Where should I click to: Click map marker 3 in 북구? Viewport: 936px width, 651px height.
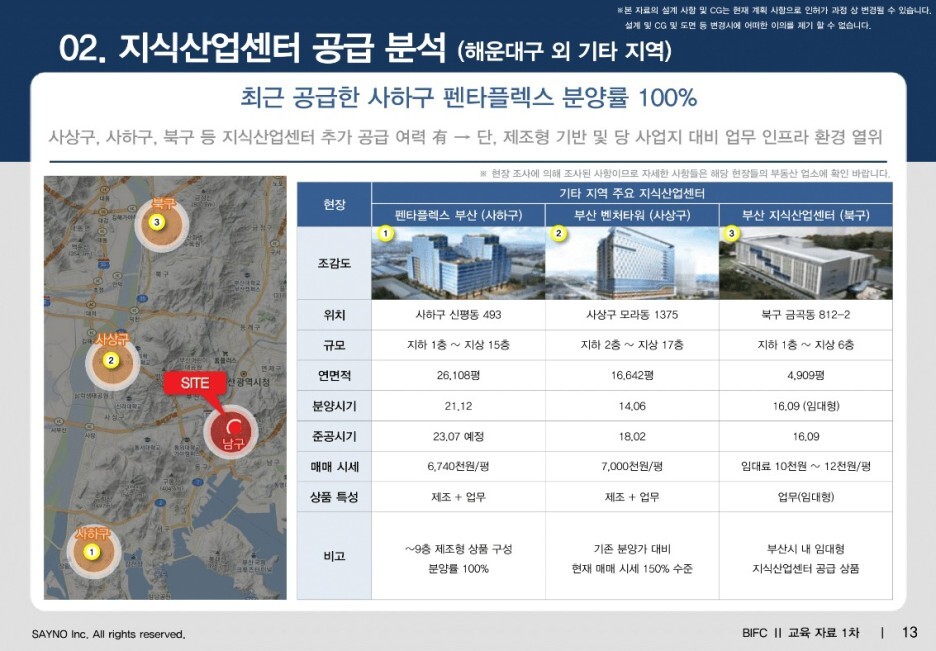(x=157, y=223)
